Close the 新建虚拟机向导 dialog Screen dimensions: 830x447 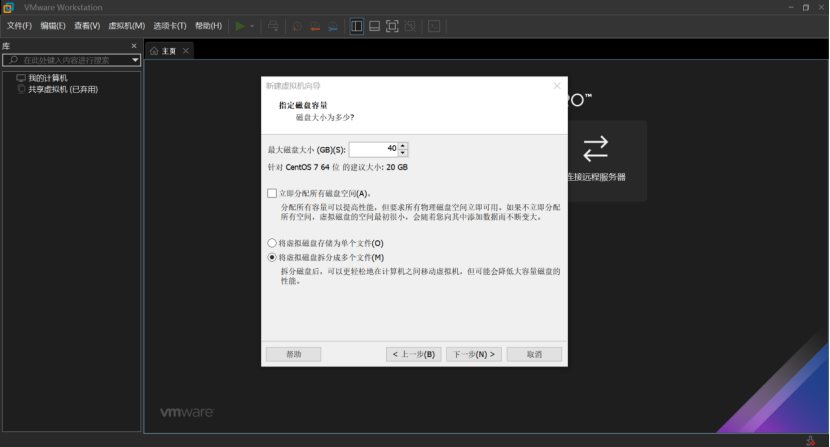pyautogui.click(x=557, y=86)
